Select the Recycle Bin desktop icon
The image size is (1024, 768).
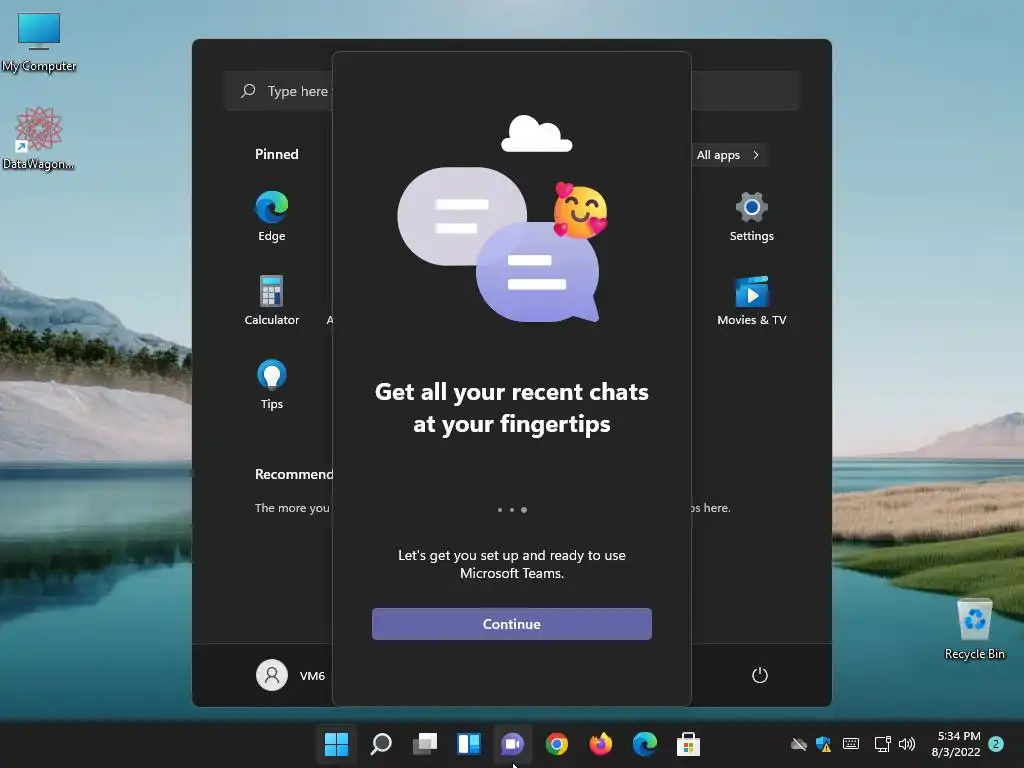click(974, 629)
